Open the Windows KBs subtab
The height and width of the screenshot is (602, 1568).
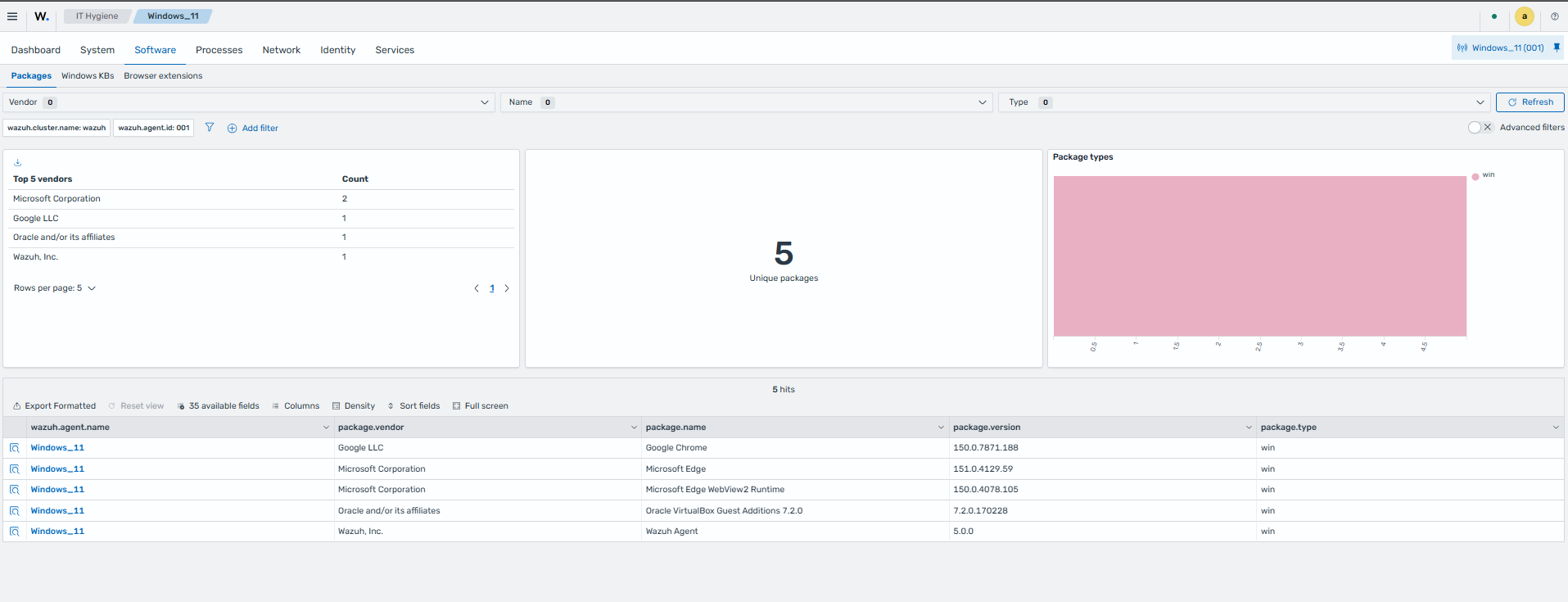coord(88,76)
